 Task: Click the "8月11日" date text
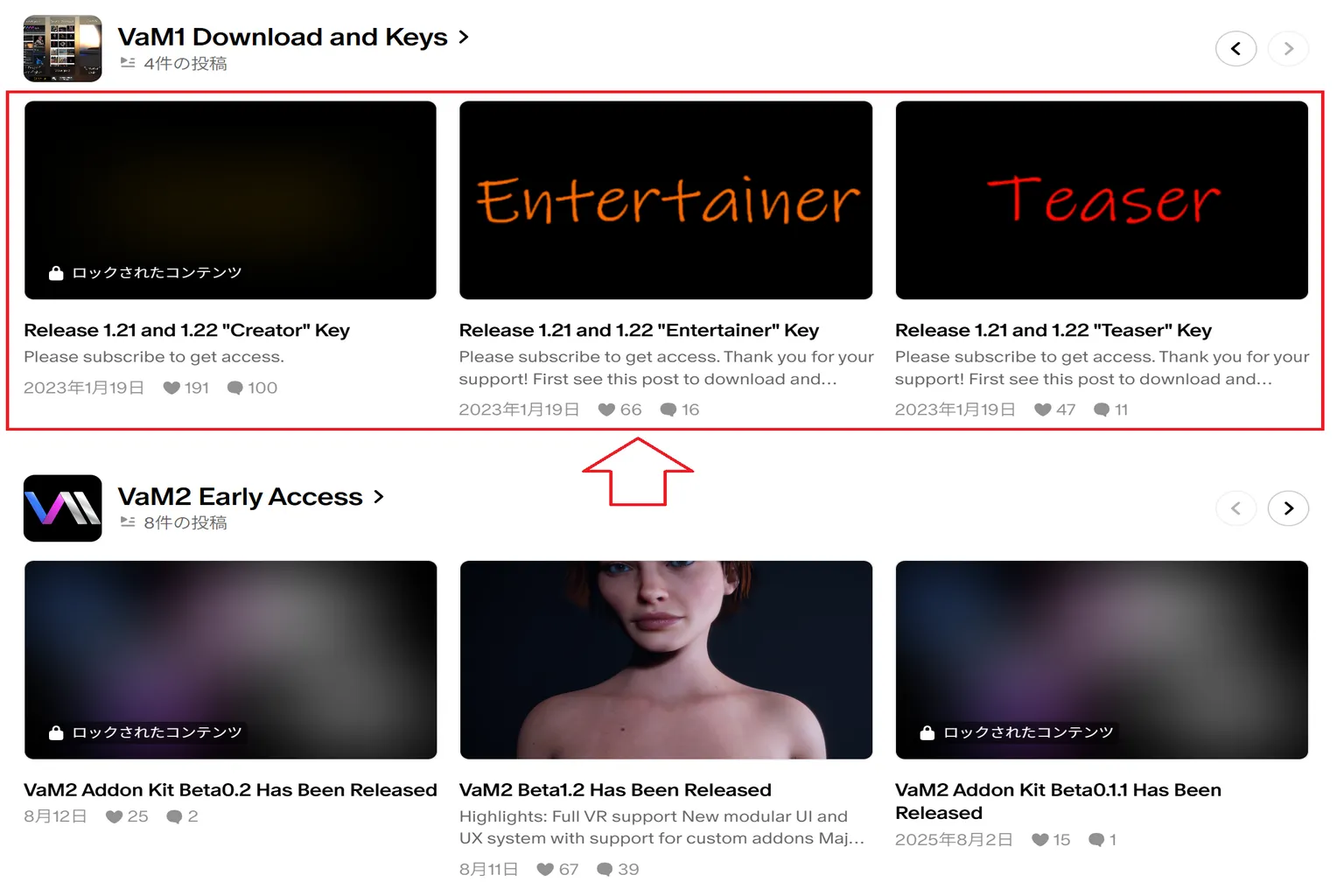tap(488, 869)
